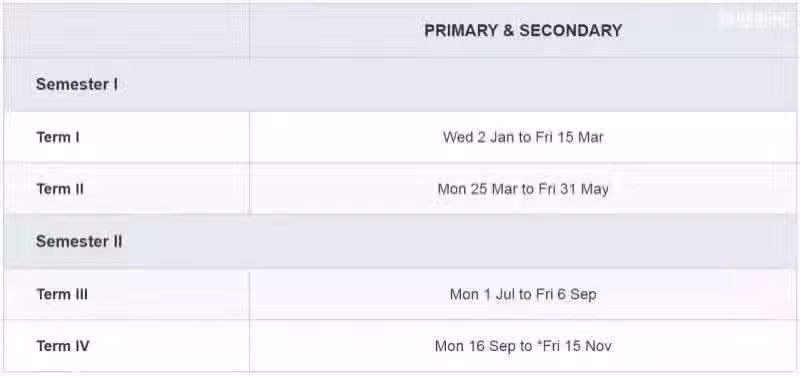Click the faint watermark in the top-right corner

coord(755,20)
